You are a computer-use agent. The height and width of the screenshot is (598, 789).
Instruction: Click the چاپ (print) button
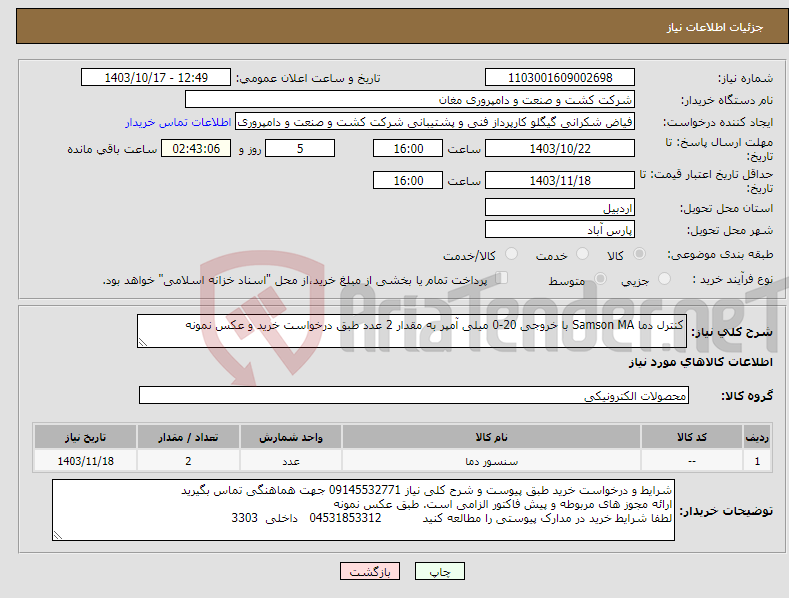click(x=439, y=571)
